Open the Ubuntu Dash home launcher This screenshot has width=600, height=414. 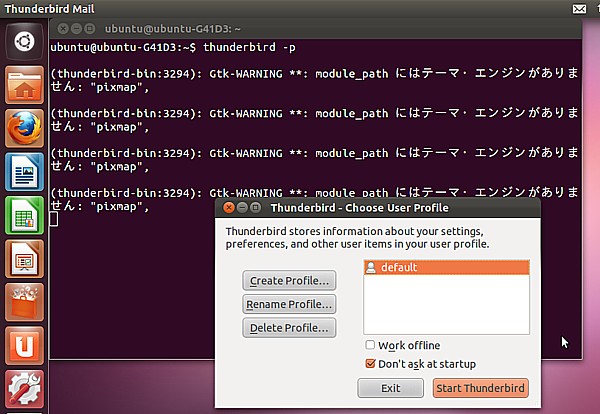24,42
